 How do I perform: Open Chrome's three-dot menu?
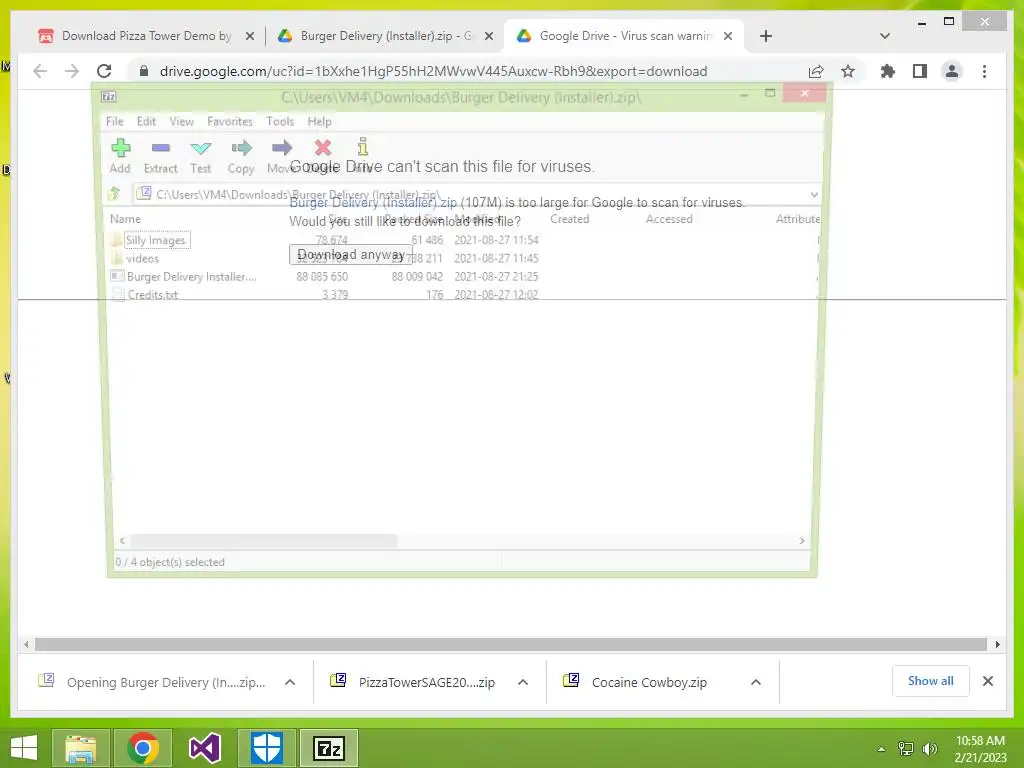click(x=984, y=71)
